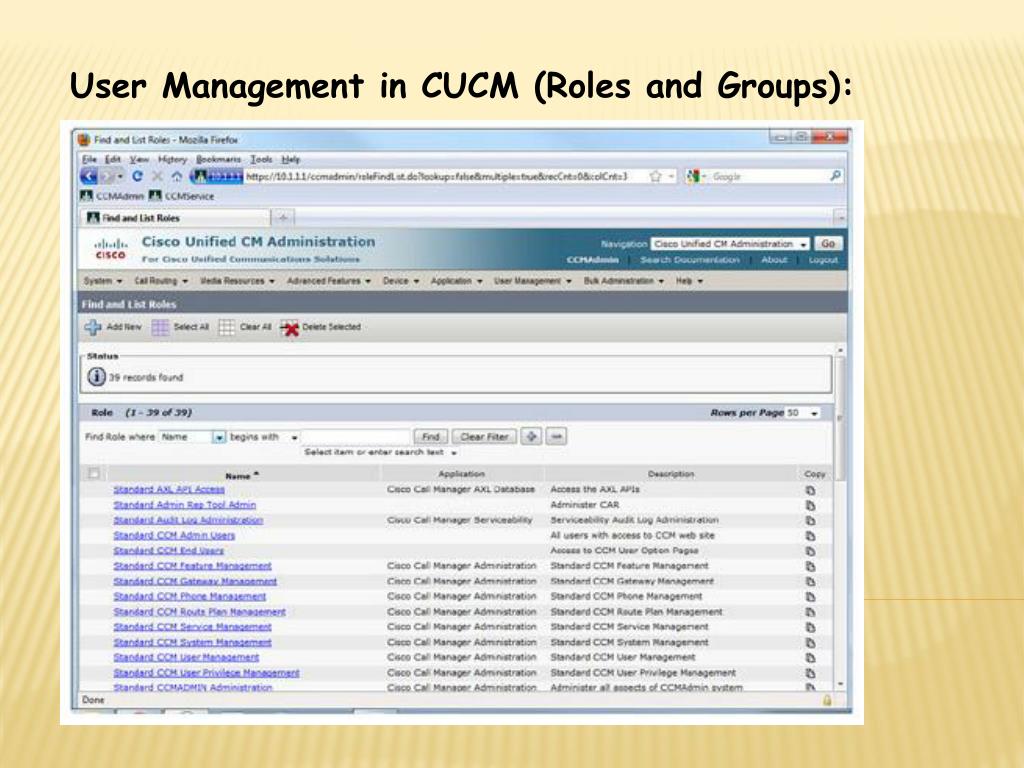Image resolution: width=1024 pixels, height=768 pixels.
Task: Click the Select All grid icon
Action: [160, 327]
